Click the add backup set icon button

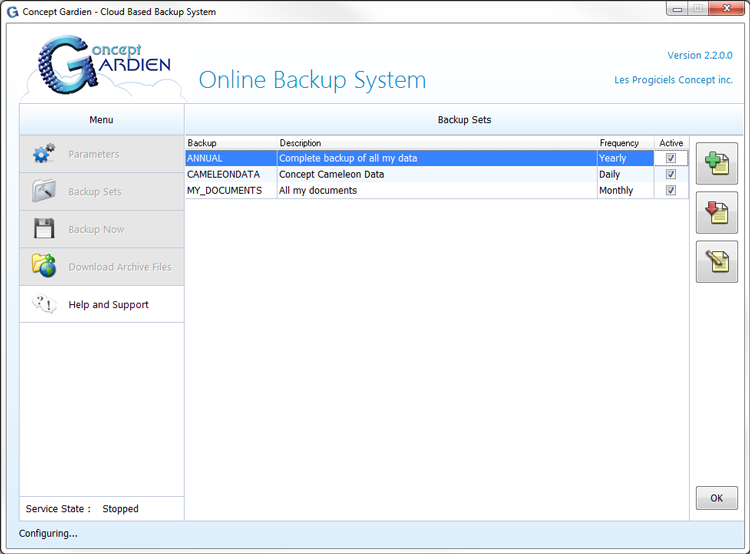[716, 164]
